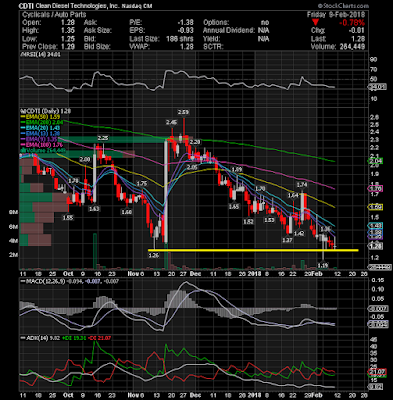
Task: Click the 1.19 low price label
Action: point(323,265)
